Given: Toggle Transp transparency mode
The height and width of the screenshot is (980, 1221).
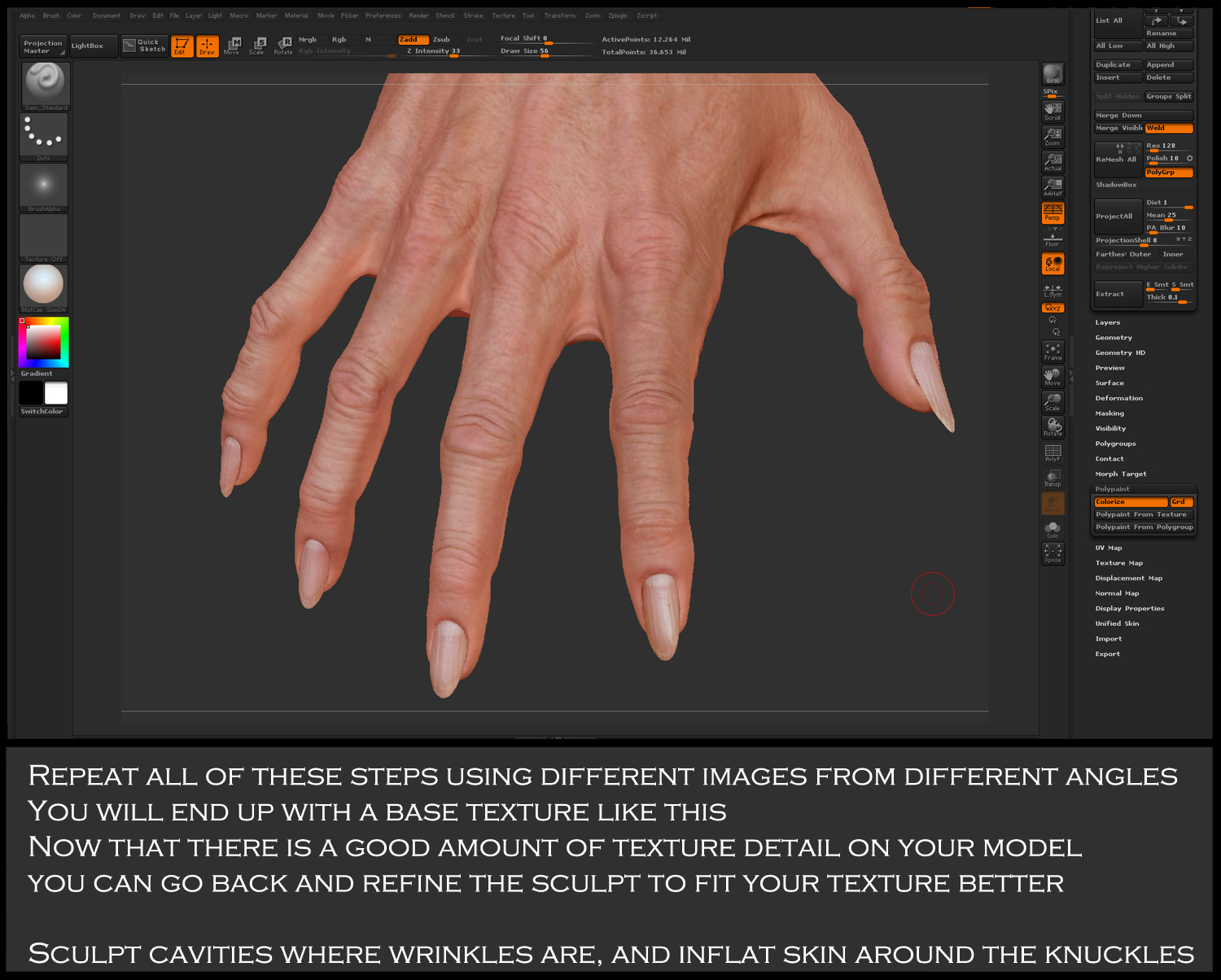Looking at the screenshot, I should coord(1053,478).
